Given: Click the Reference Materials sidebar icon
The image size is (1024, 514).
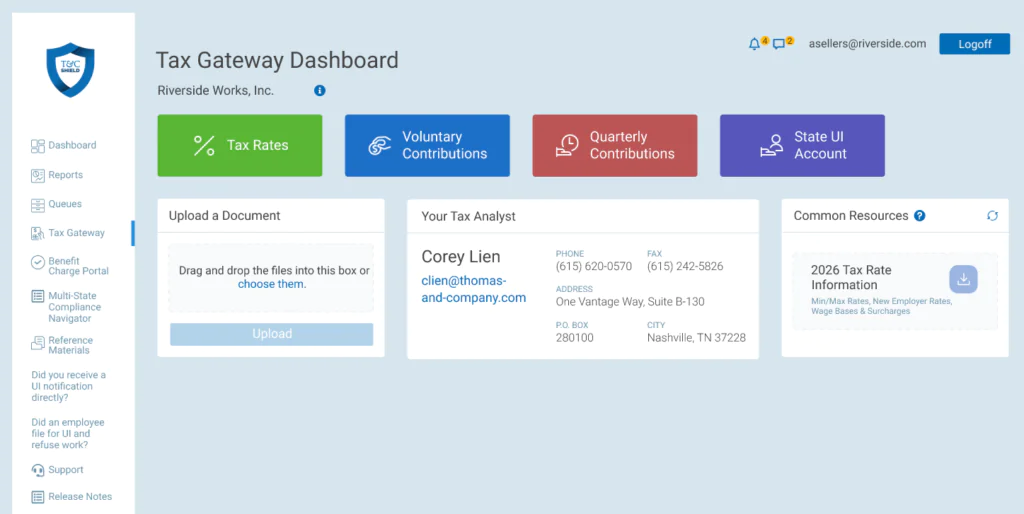Looking at the screenshot, I should pyautogui.click(x=38, y=342).
